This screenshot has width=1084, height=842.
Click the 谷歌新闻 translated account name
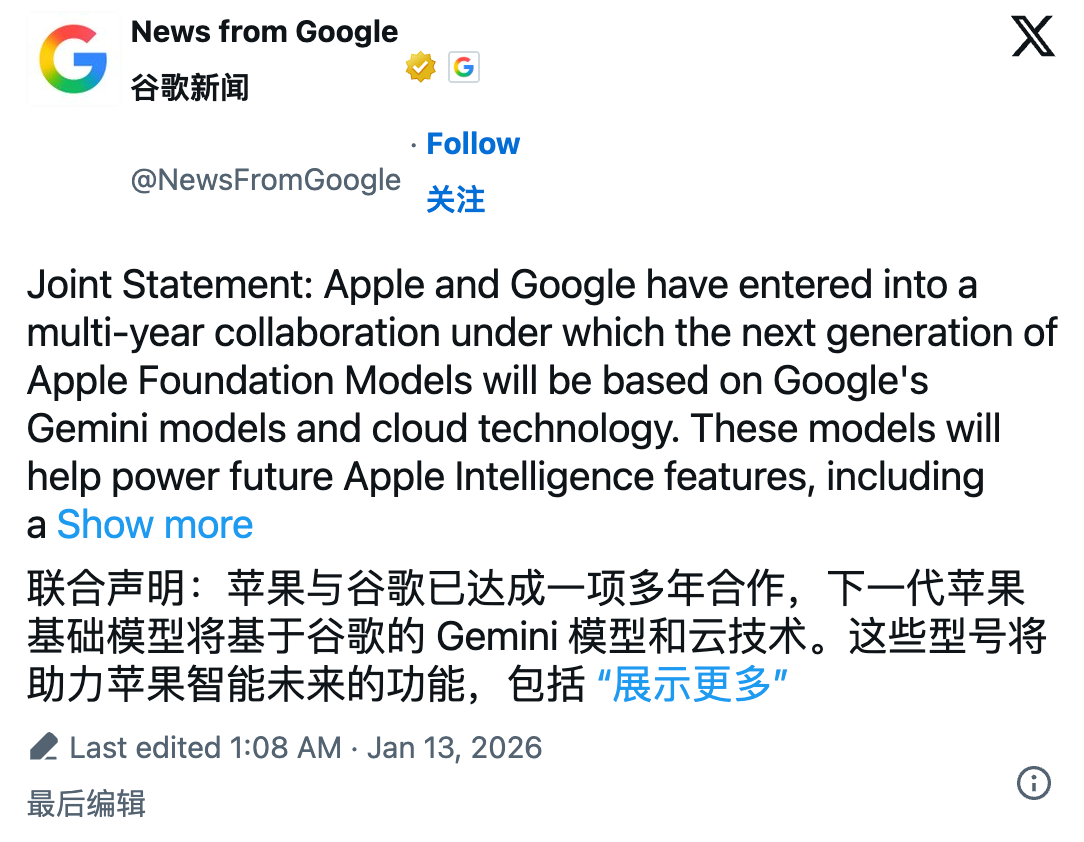(190, 88)
